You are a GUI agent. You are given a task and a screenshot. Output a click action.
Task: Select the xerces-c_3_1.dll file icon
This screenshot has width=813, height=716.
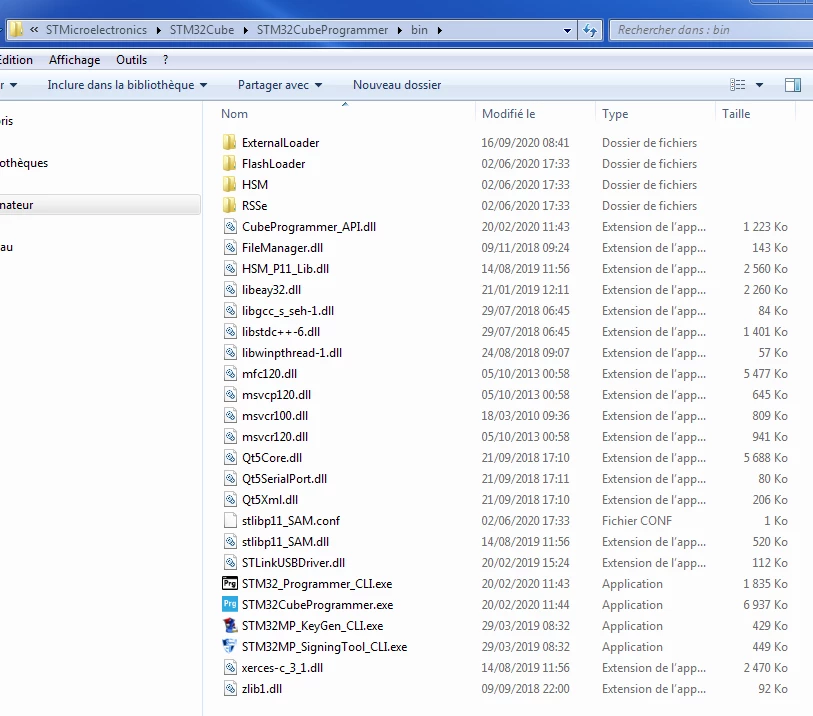[x=230, y=667]
